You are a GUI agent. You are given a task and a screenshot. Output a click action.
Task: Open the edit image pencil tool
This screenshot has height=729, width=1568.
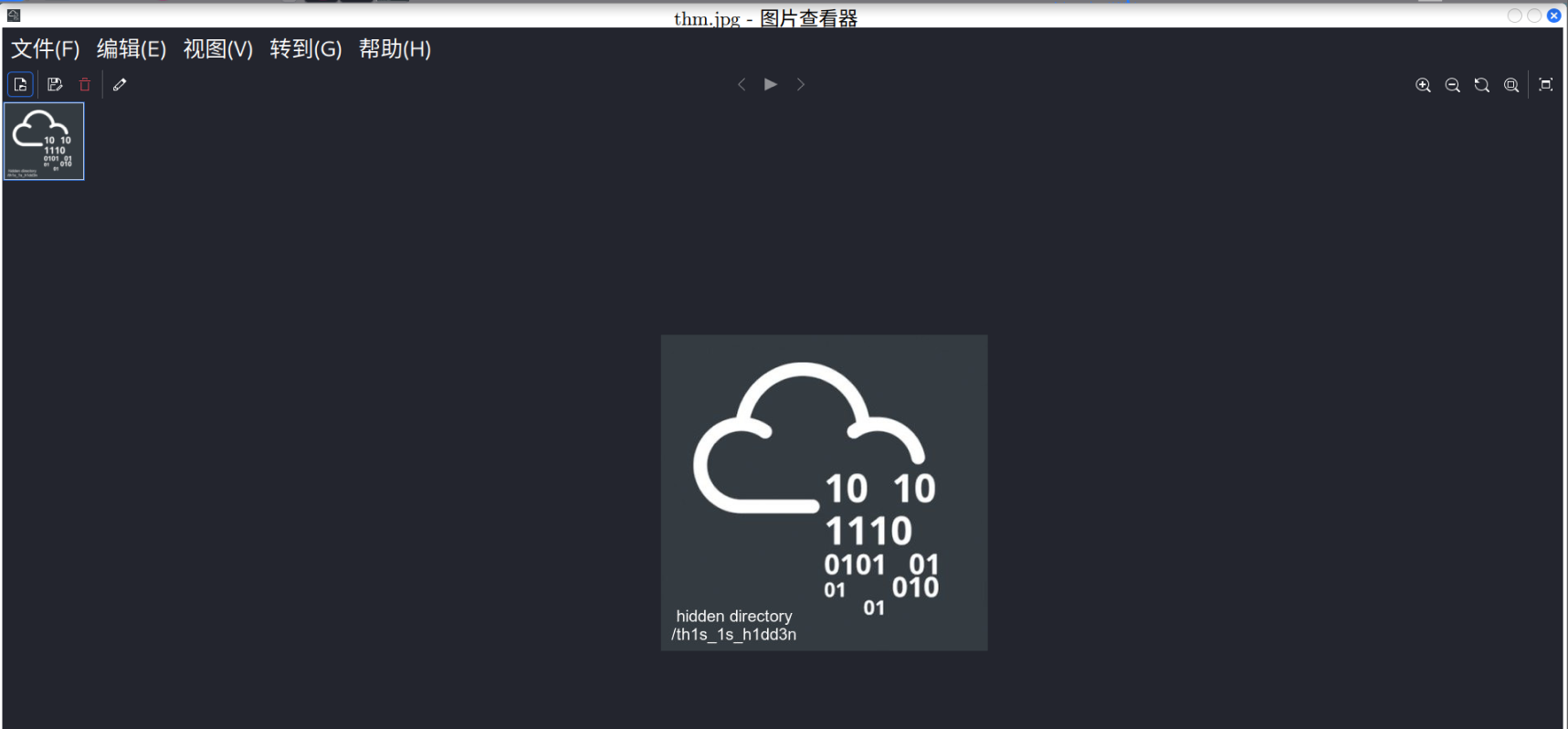coord(120,85)
